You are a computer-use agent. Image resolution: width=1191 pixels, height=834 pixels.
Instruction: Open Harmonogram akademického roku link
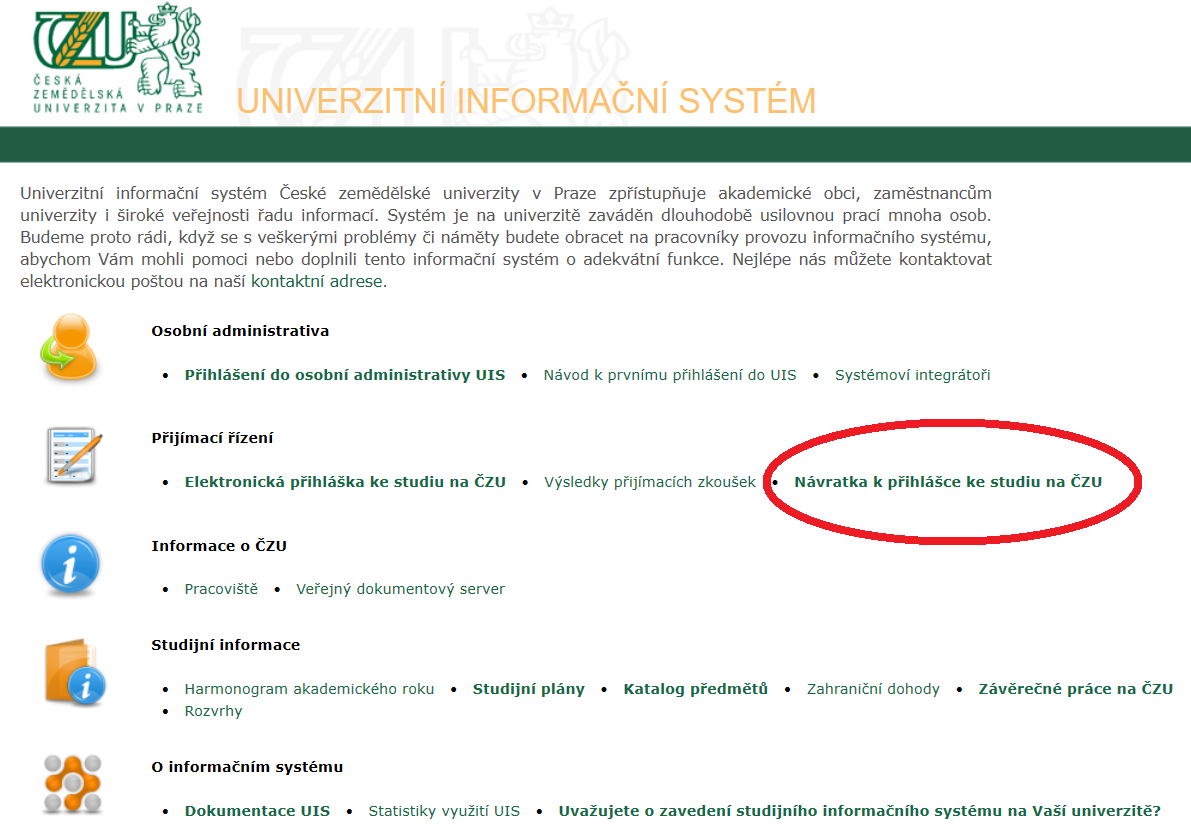click(309, 688)
